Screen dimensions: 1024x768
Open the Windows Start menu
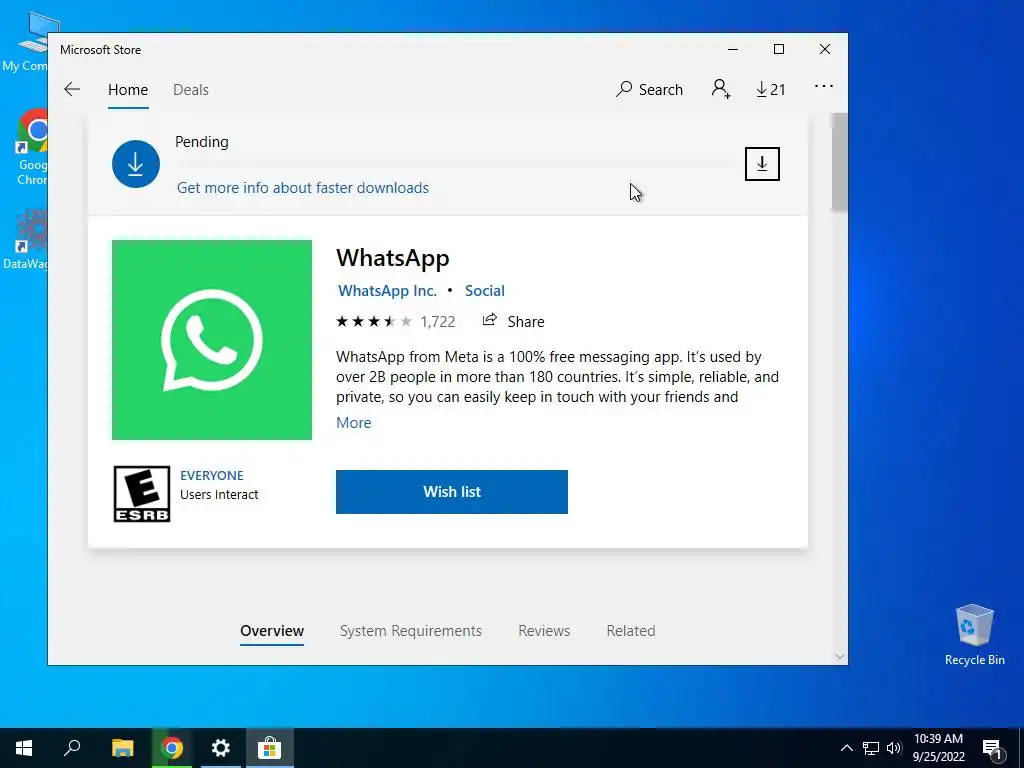24,748
